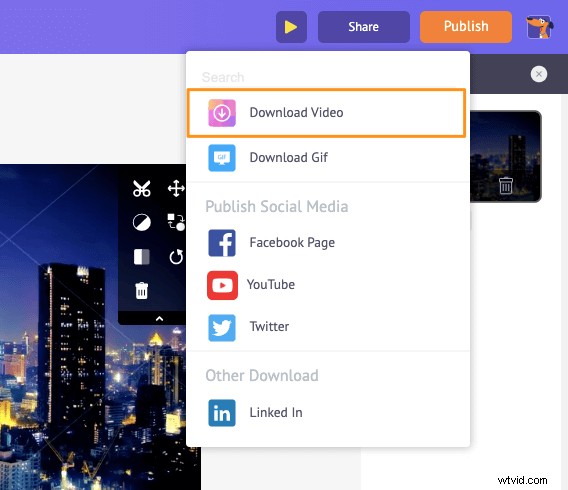Delete the scene thumbnail via trash icon

point(506,185)
